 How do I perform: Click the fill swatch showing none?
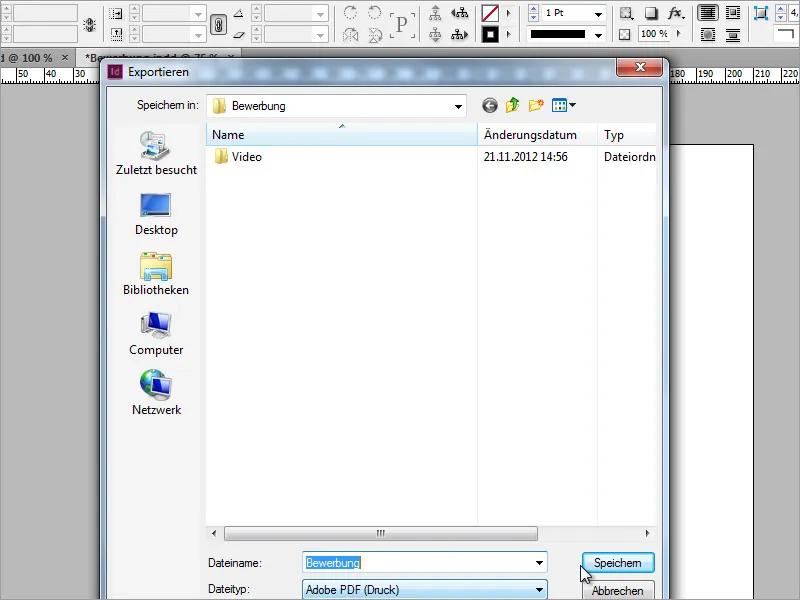490,13
